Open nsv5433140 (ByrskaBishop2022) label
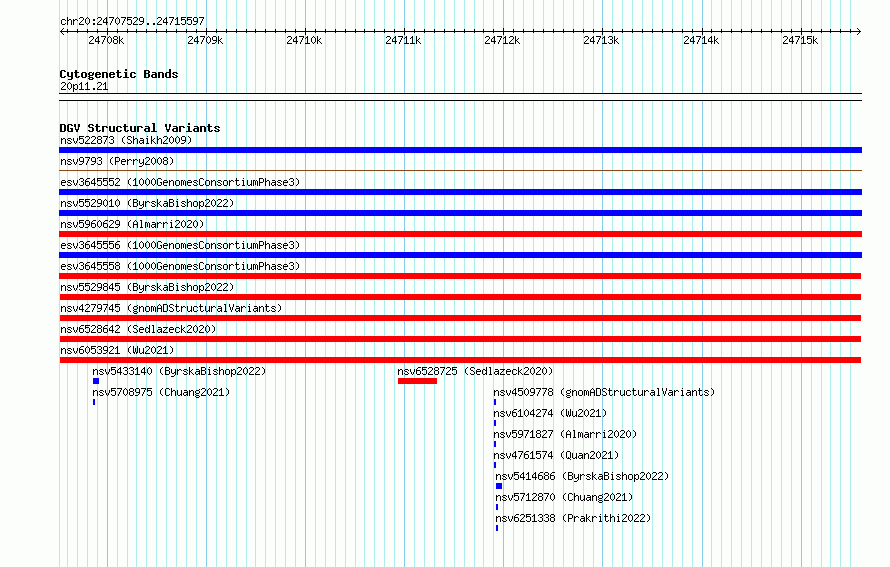 click(179, 371)
